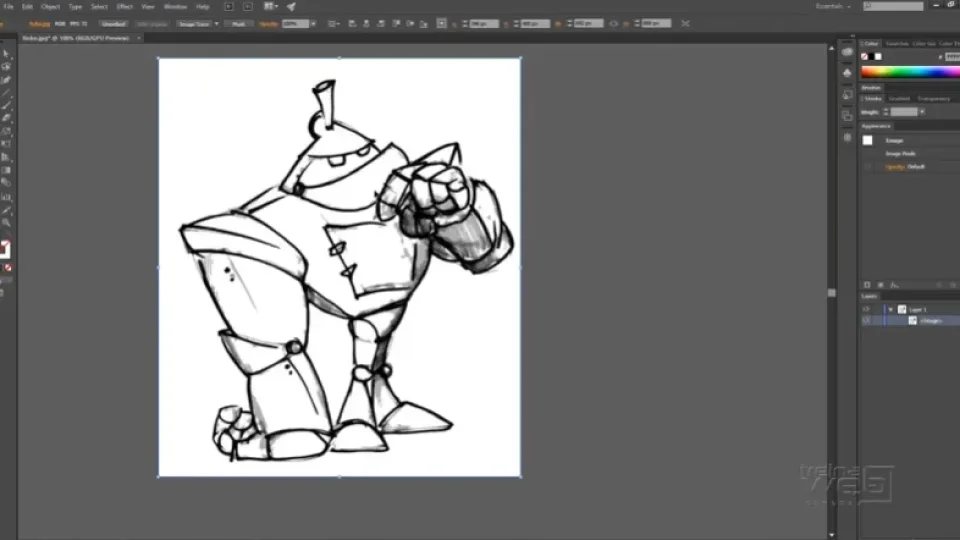Open Adobe Bridge from menu bar icon

point(229,7)
